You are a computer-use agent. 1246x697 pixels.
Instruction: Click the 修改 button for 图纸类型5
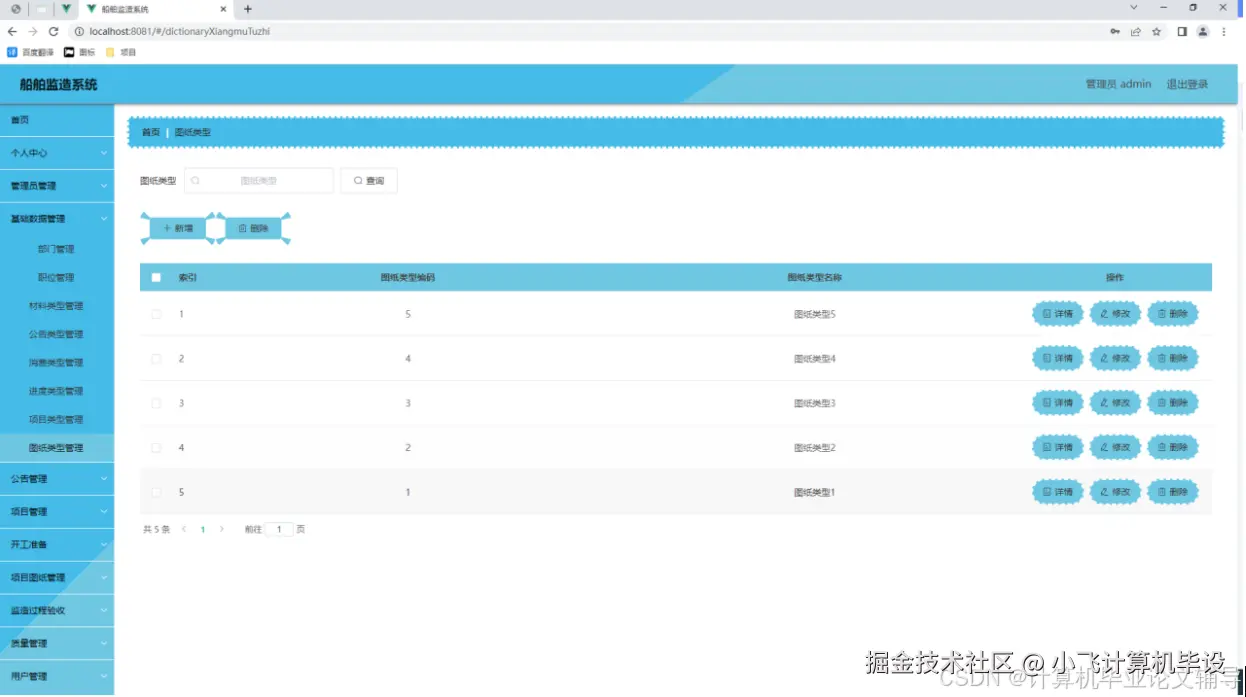[1115, 314]
